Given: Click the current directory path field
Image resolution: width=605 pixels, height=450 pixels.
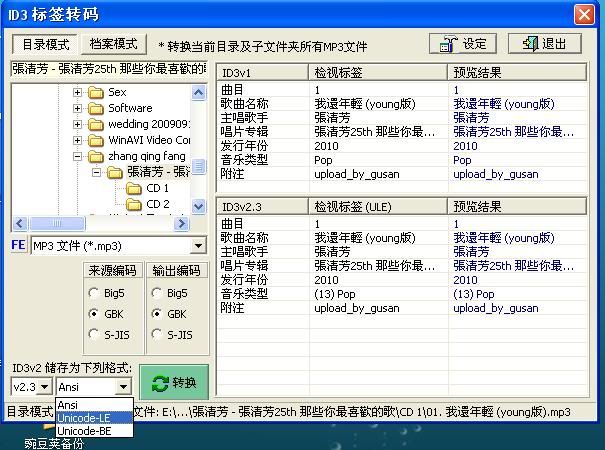Looking at the screenshot, I should (109, 69).
